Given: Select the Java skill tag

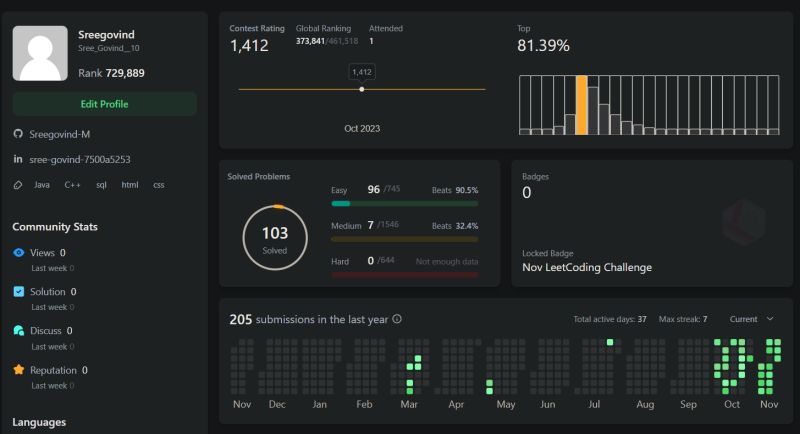Looking at the screenshot, I should (x=42, y=185).
